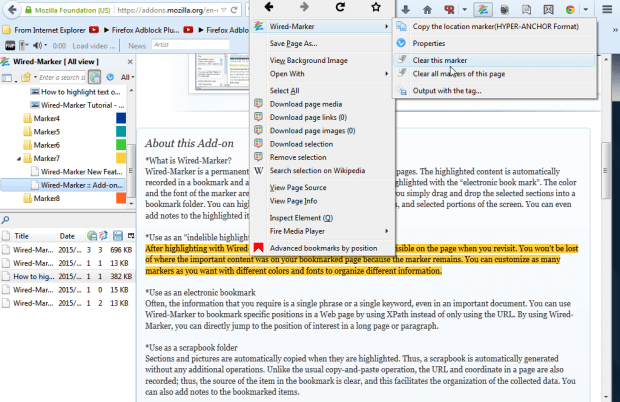Choose View Background Image
This screenshot has width=620, height=402.
tap(322, 60)
